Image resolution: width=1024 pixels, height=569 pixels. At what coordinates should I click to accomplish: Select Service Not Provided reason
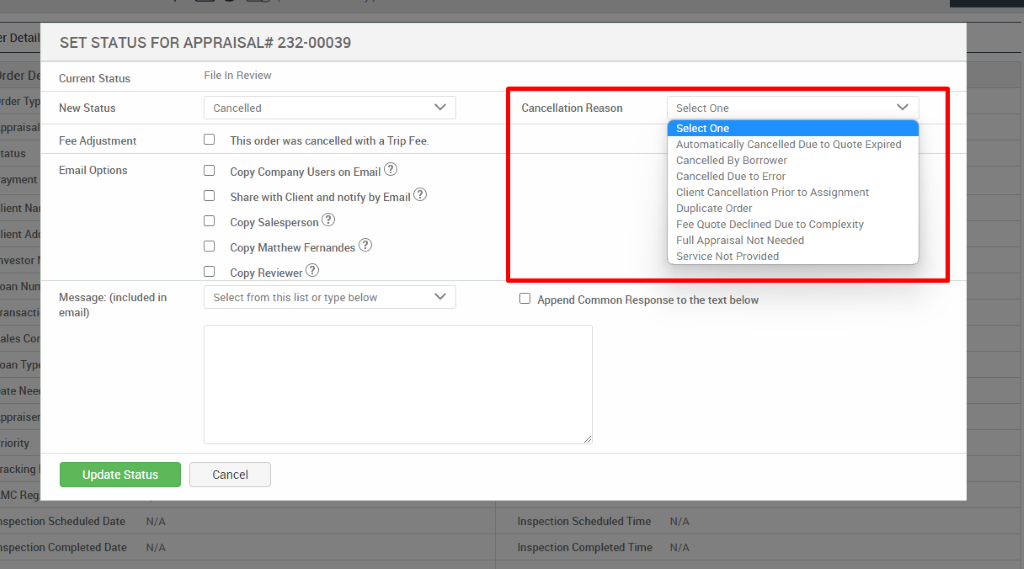click(x=793, y=256)
